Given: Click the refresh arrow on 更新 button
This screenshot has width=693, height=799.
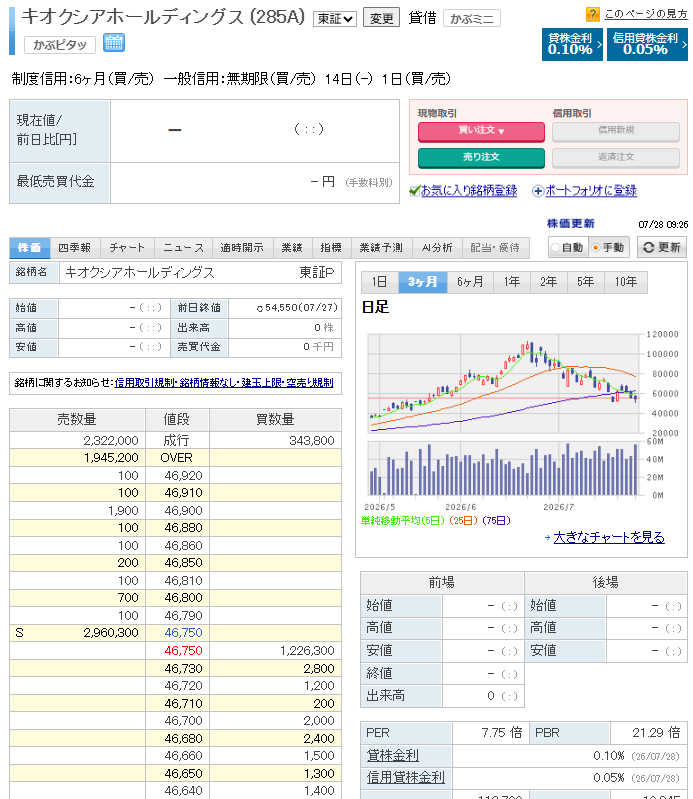Looking at the screenshot, I should [648, 247].
